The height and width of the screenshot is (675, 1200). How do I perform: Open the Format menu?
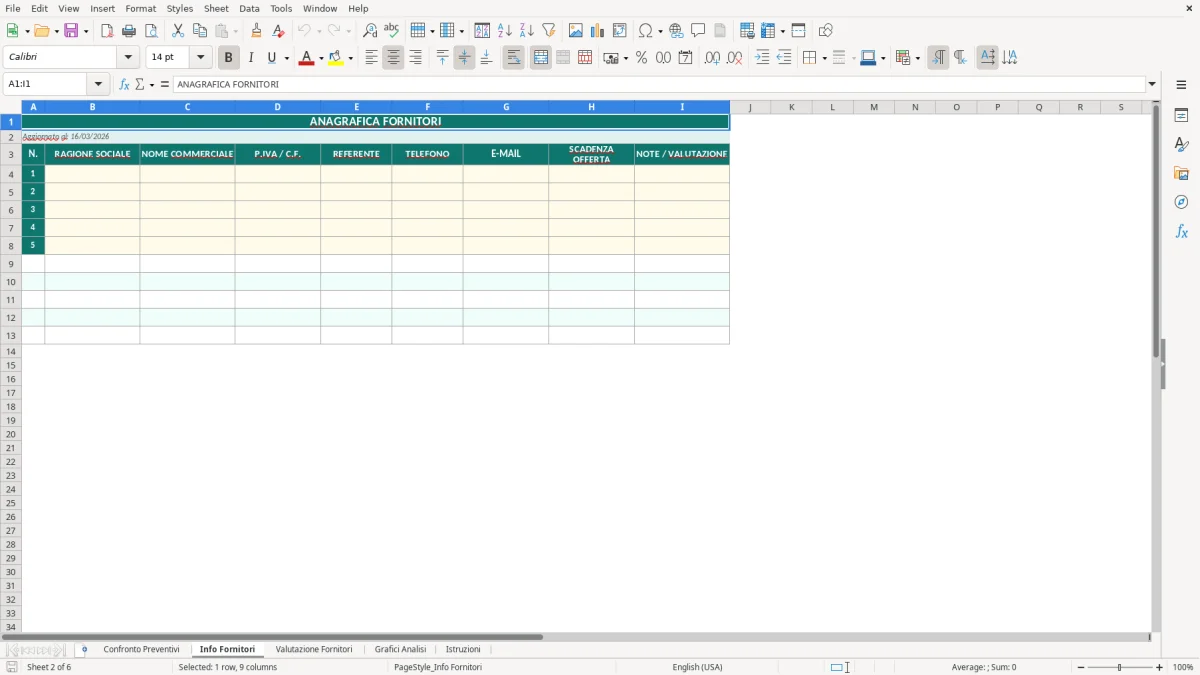[141, 8]
